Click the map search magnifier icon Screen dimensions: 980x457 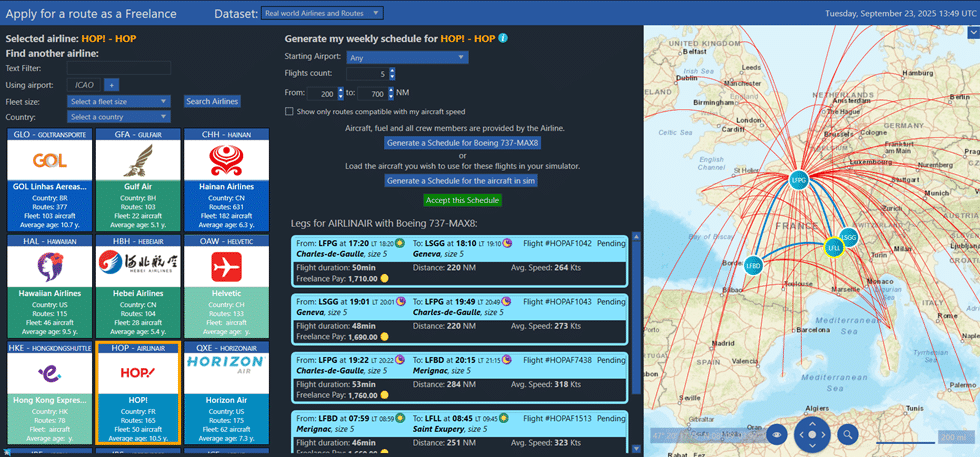pos(847,434)
